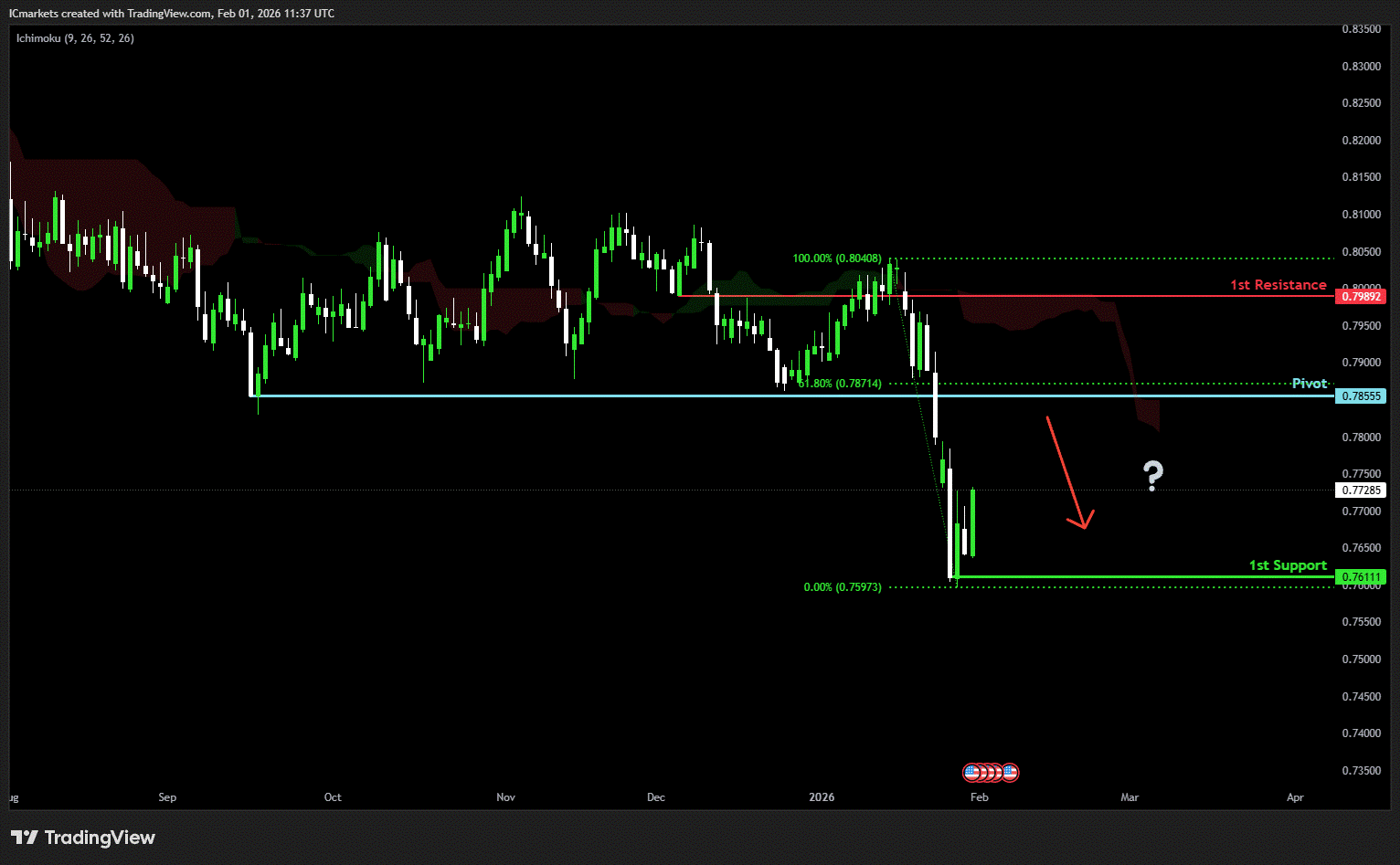Select the 1st Support text label
The width and height of the screenshot is (1400, 865).
(x=1288, y=565)
